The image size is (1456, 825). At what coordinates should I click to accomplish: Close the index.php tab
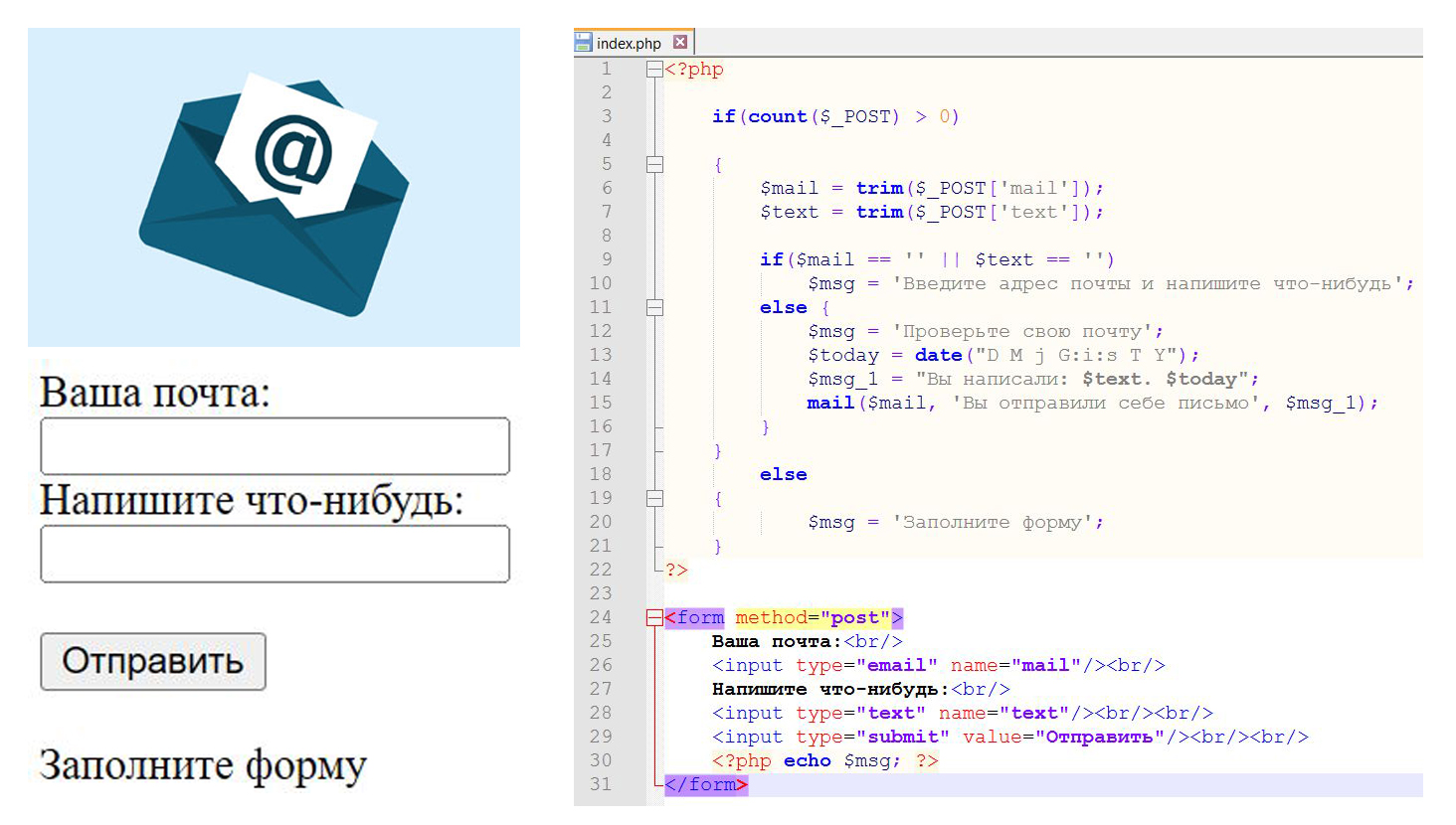(x=680, y=42)
